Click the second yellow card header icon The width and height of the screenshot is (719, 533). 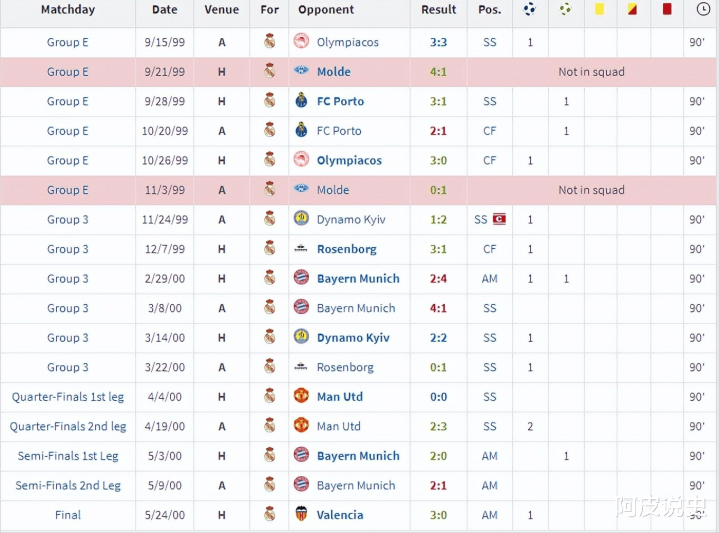pyautogui.click(x=633, y=10)
